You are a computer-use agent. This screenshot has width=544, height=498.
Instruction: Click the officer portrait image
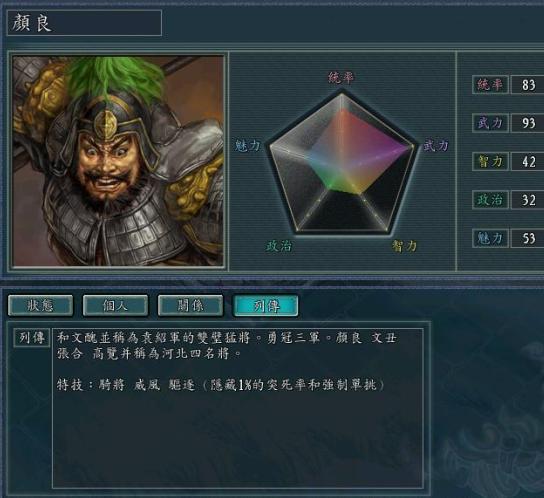tap(118, 161)
